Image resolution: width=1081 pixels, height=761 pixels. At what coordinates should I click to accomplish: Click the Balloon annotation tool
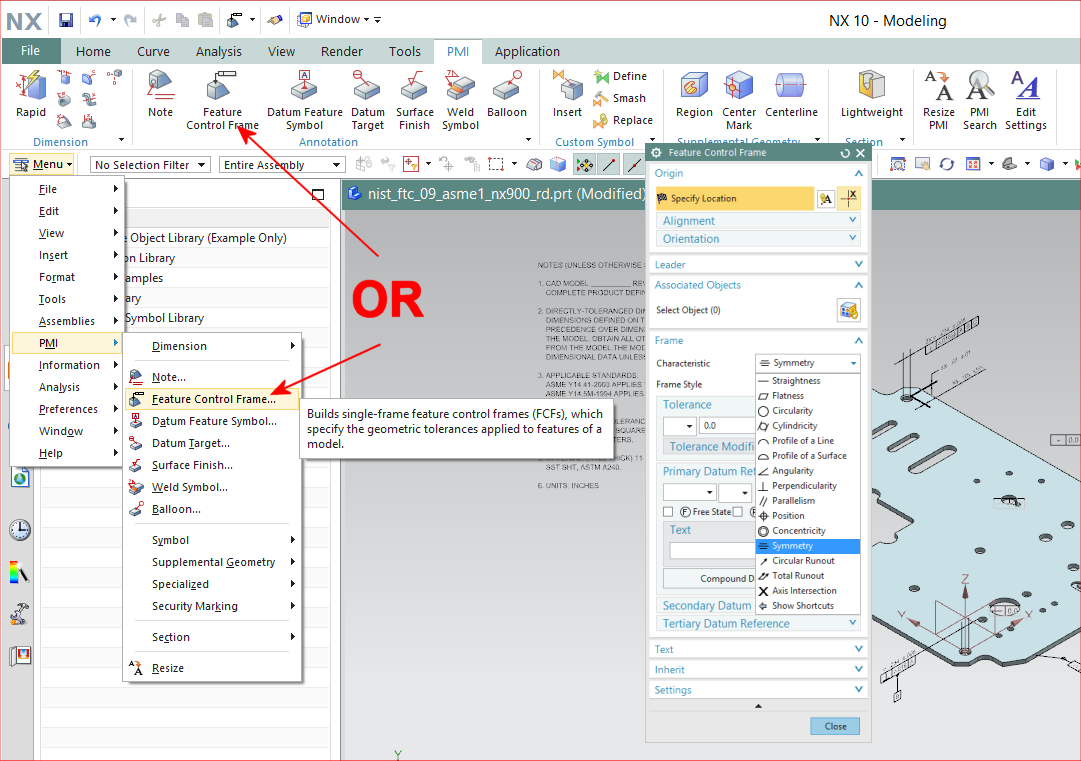(507, 94)
